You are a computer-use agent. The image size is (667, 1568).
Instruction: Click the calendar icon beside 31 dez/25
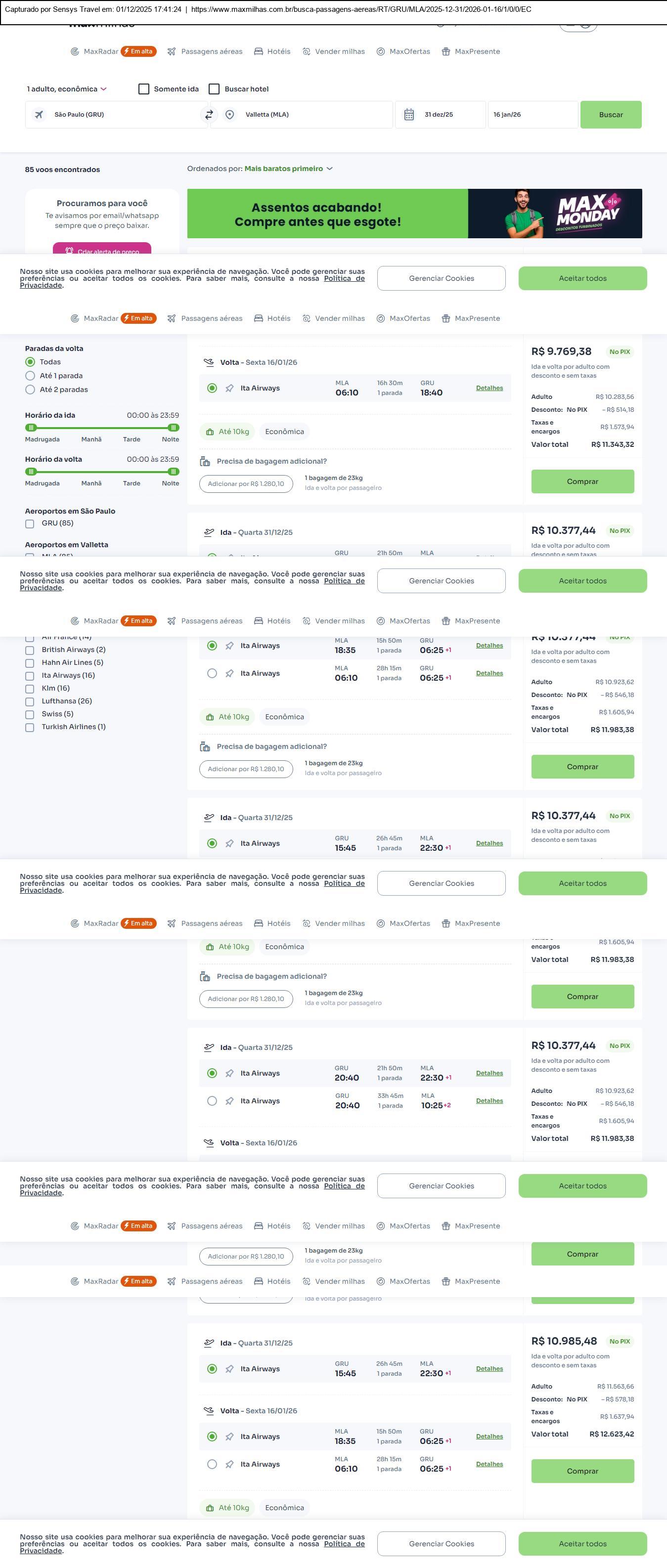(x=409, y=114)
